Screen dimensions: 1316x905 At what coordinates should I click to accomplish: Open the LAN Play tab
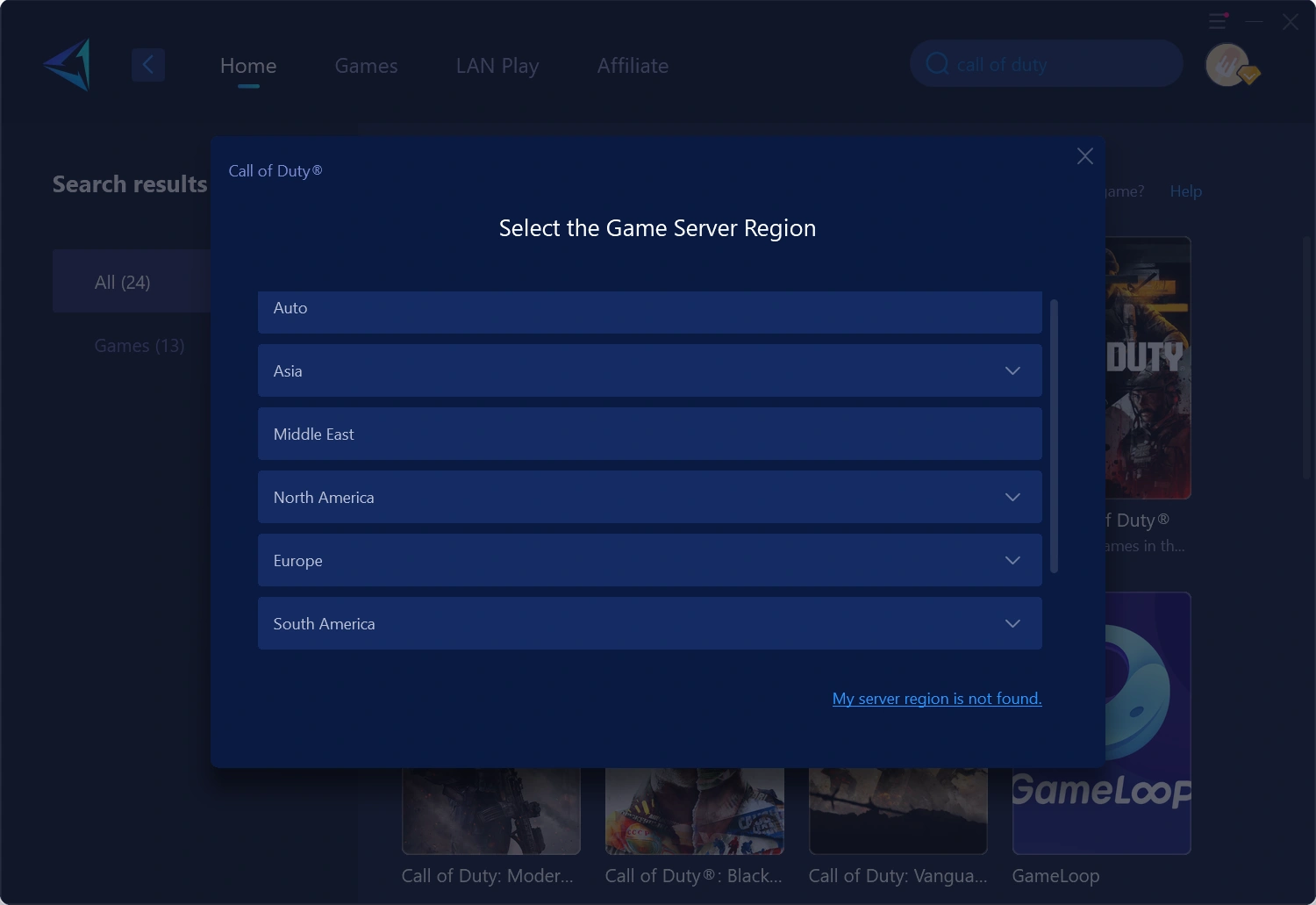coord(497,66)
